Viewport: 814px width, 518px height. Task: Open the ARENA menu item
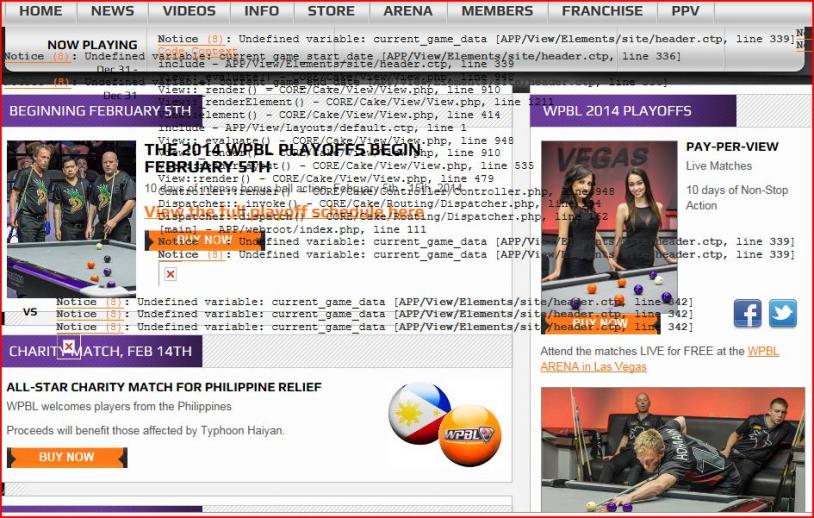click(x=408, y=11)
